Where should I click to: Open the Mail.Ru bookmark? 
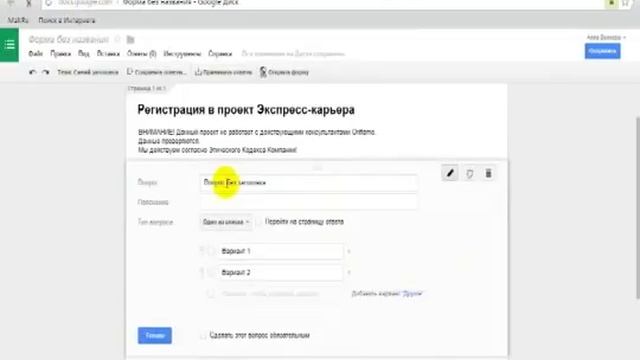[x=18, y=20]
